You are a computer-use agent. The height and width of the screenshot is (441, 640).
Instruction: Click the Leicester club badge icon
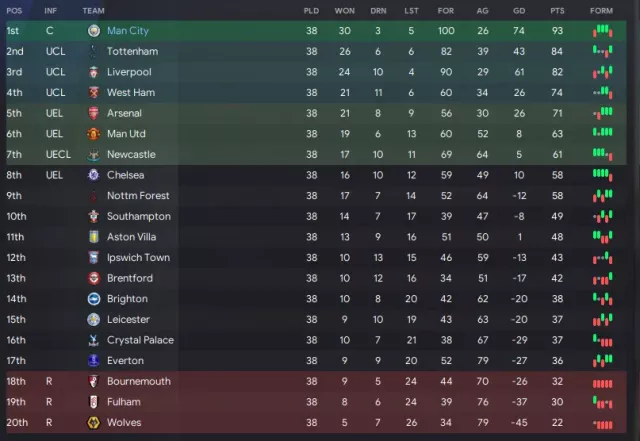(94, 319)
